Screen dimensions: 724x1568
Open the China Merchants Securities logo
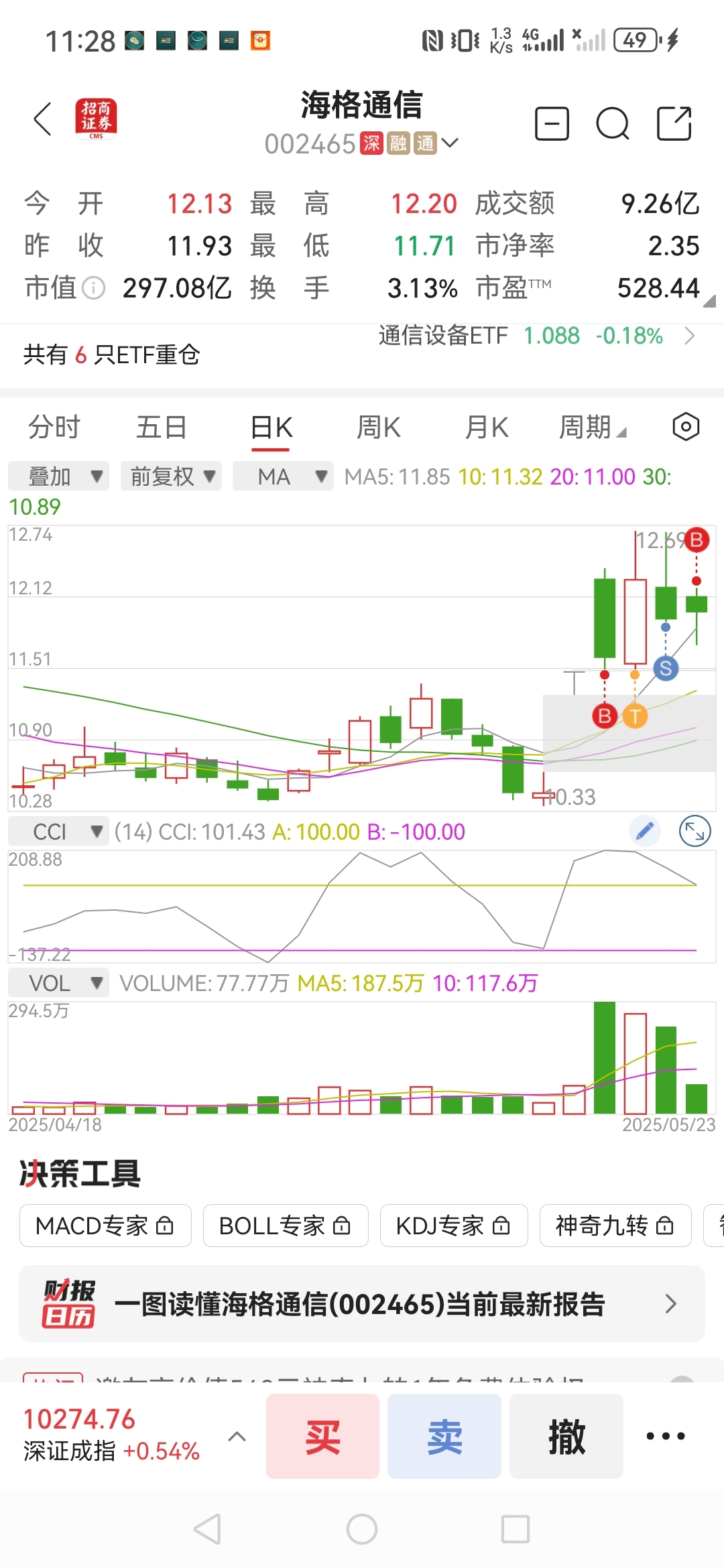(96, 119)
